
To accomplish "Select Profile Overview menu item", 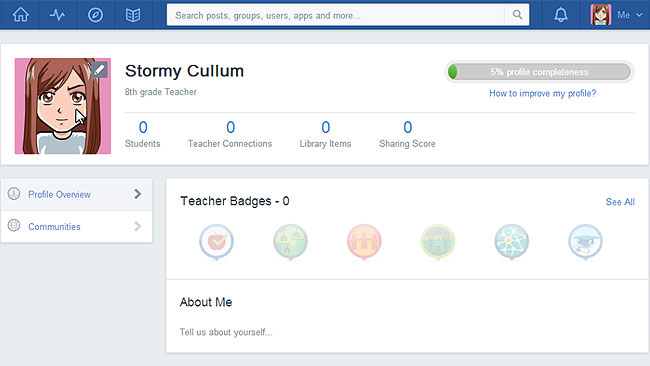I will pyautogui.click(x=77, y=194).
